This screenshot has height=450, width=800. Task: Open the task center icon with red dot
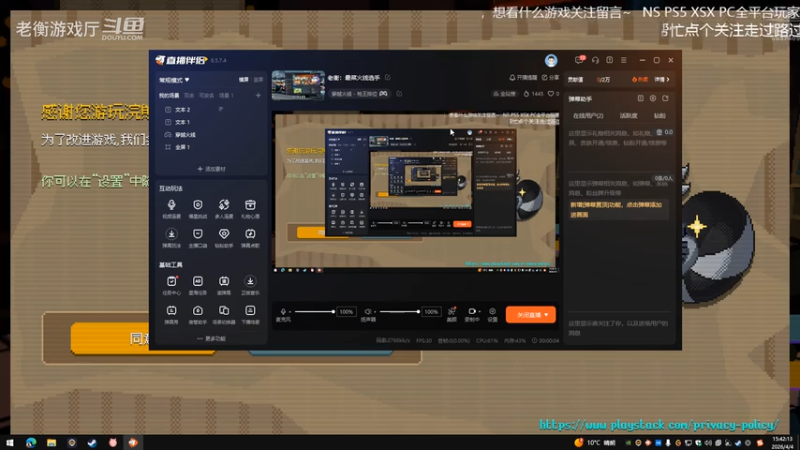[171, 281]
